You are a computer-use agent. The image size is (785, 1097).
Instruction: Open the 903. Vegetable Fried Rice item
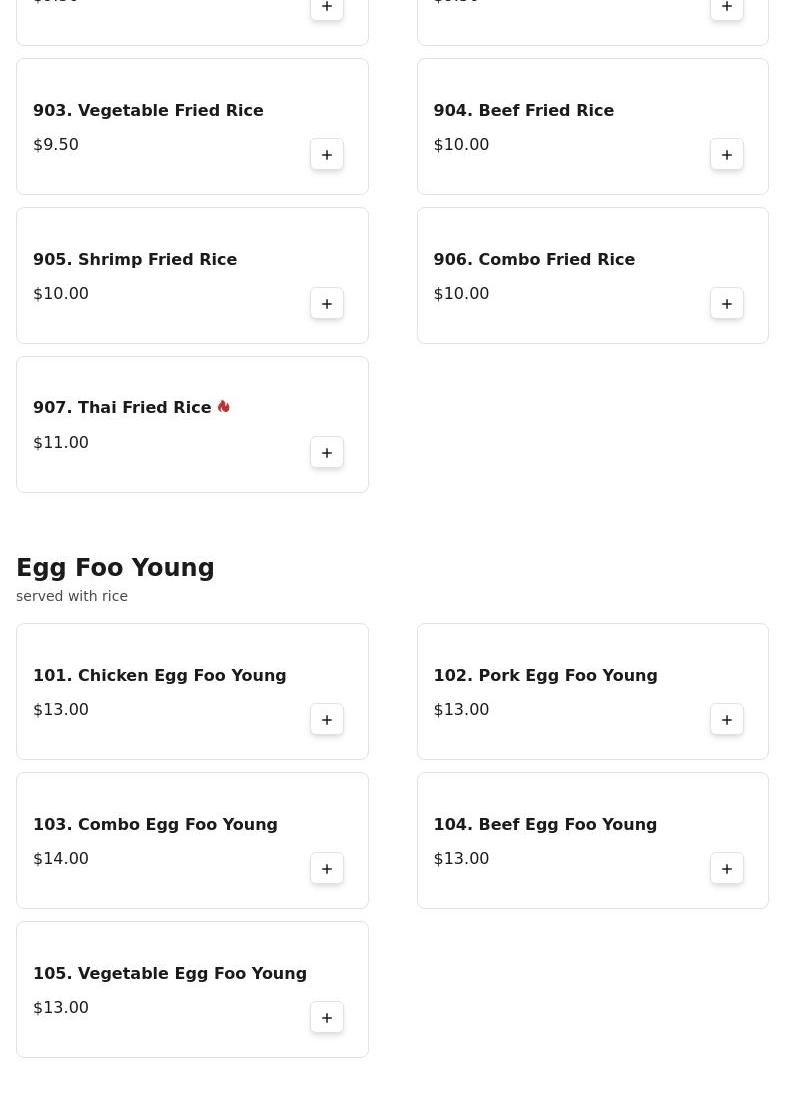click(x=148, y=111)
